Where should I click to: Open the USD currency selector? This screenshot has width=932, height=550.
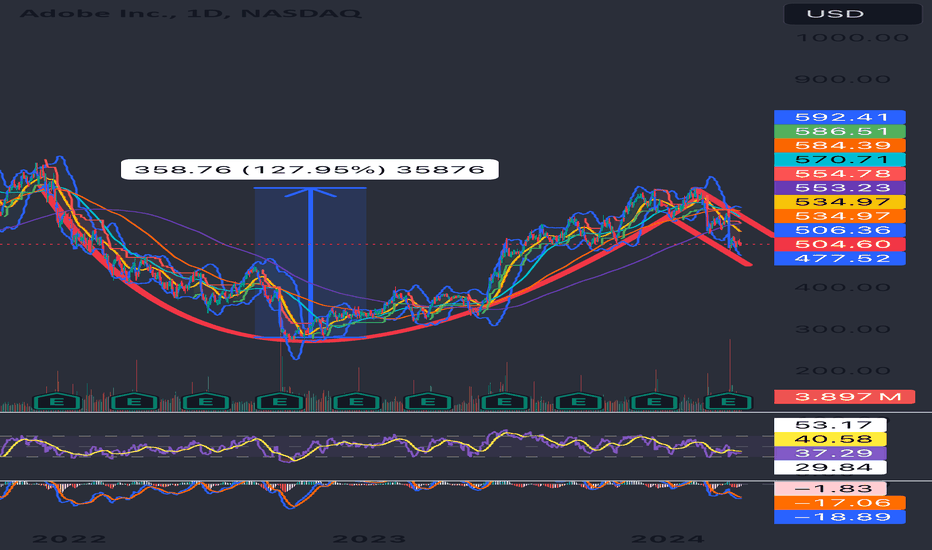pos(852,14)
